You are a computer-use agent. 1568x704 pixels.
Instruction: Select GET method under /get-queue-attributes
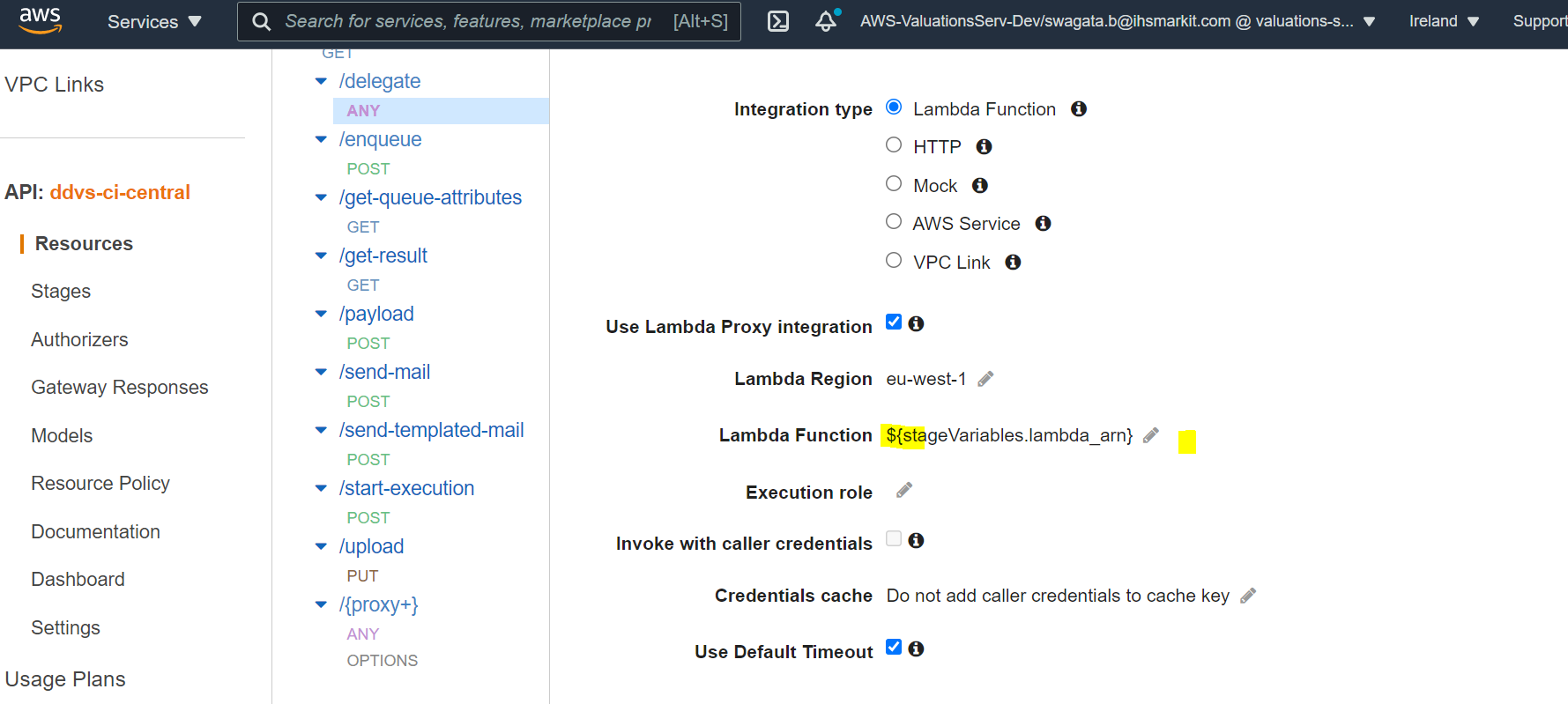[363, 227]
